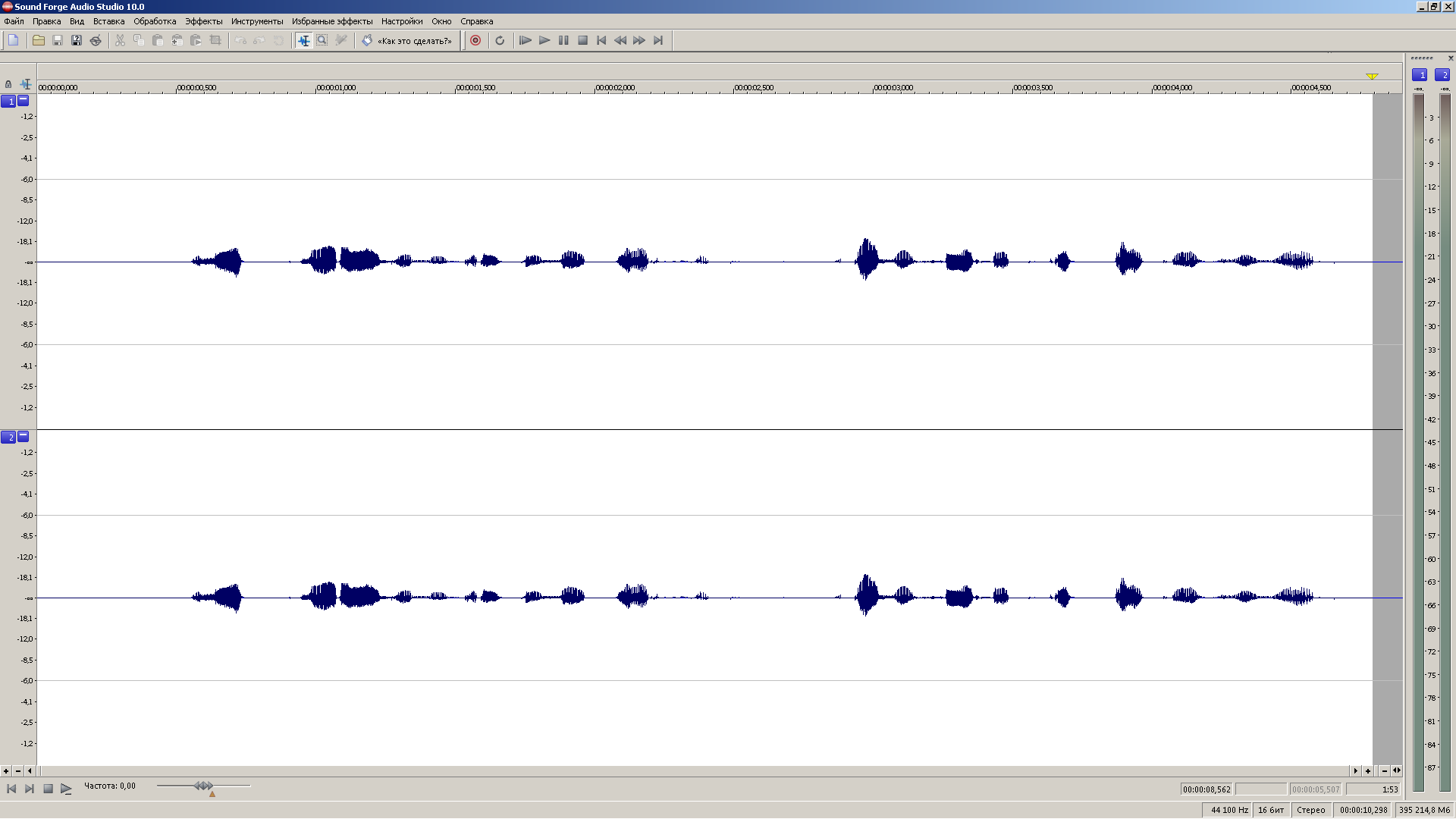Open the Окно menu

(441, 21)
